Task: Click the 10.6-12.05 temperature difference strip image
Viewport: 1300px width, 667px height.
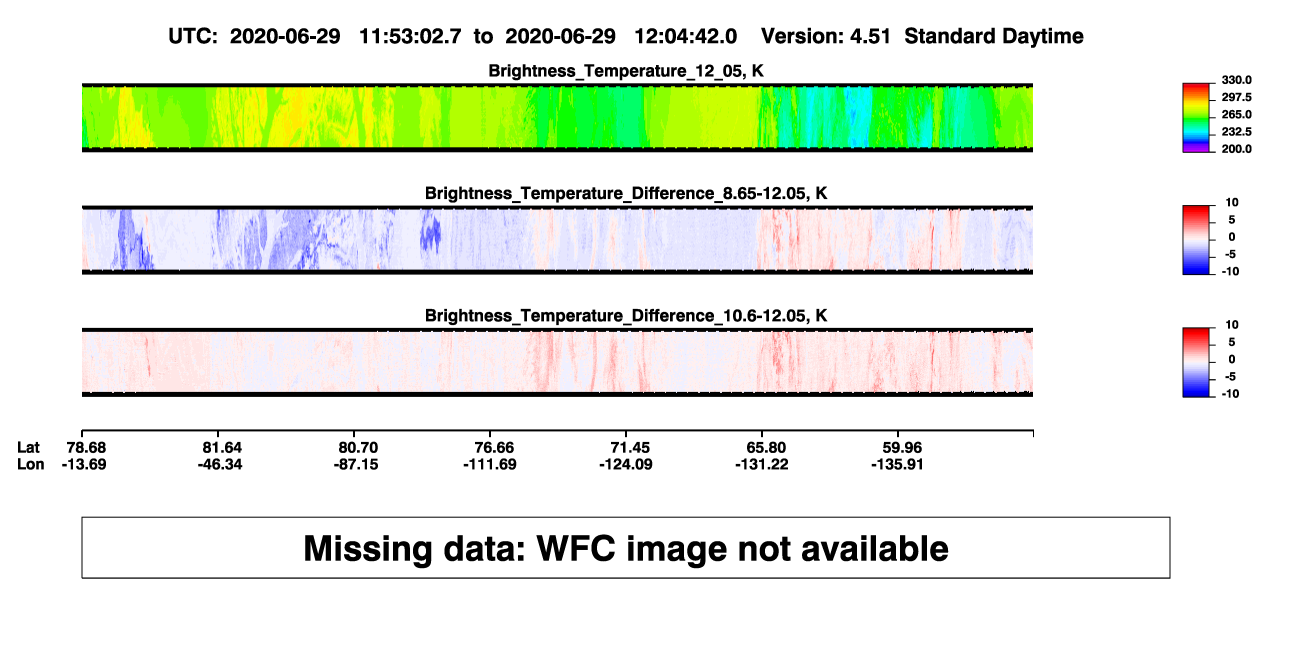Action: pyautogui.click(x=557, y=363)
